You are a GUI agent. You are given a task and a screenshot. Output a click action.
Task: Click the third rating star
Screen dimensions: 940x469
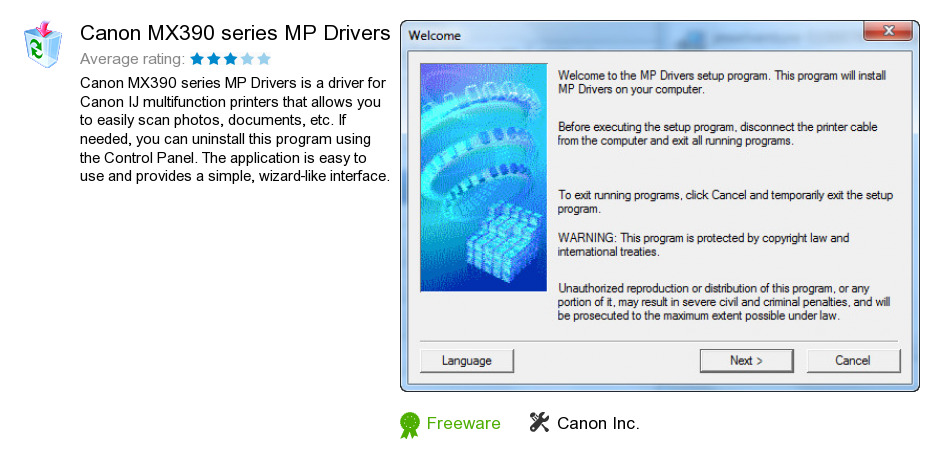230,59
